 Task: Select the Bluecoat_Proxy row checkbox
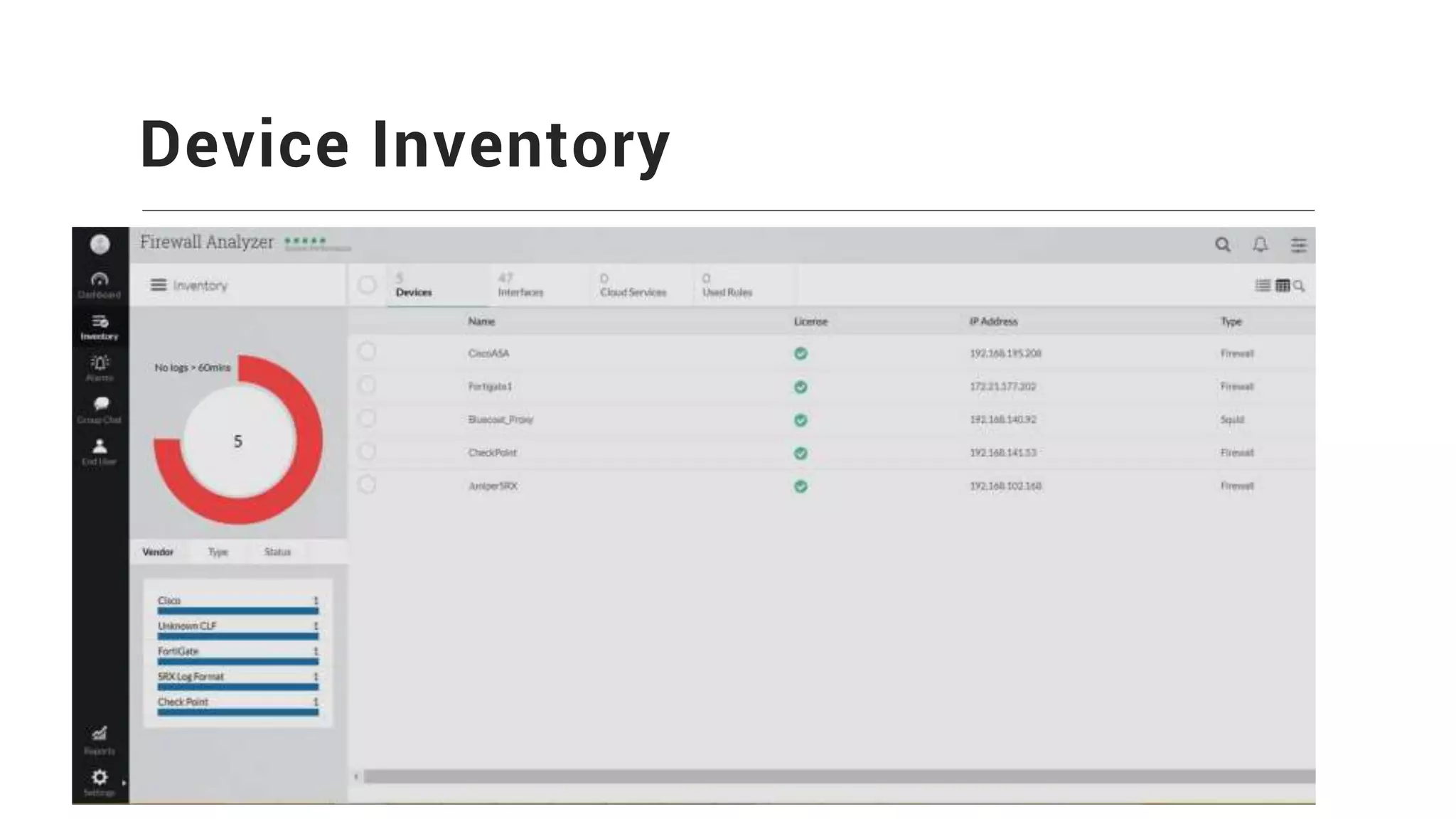[x=367, y=418]
